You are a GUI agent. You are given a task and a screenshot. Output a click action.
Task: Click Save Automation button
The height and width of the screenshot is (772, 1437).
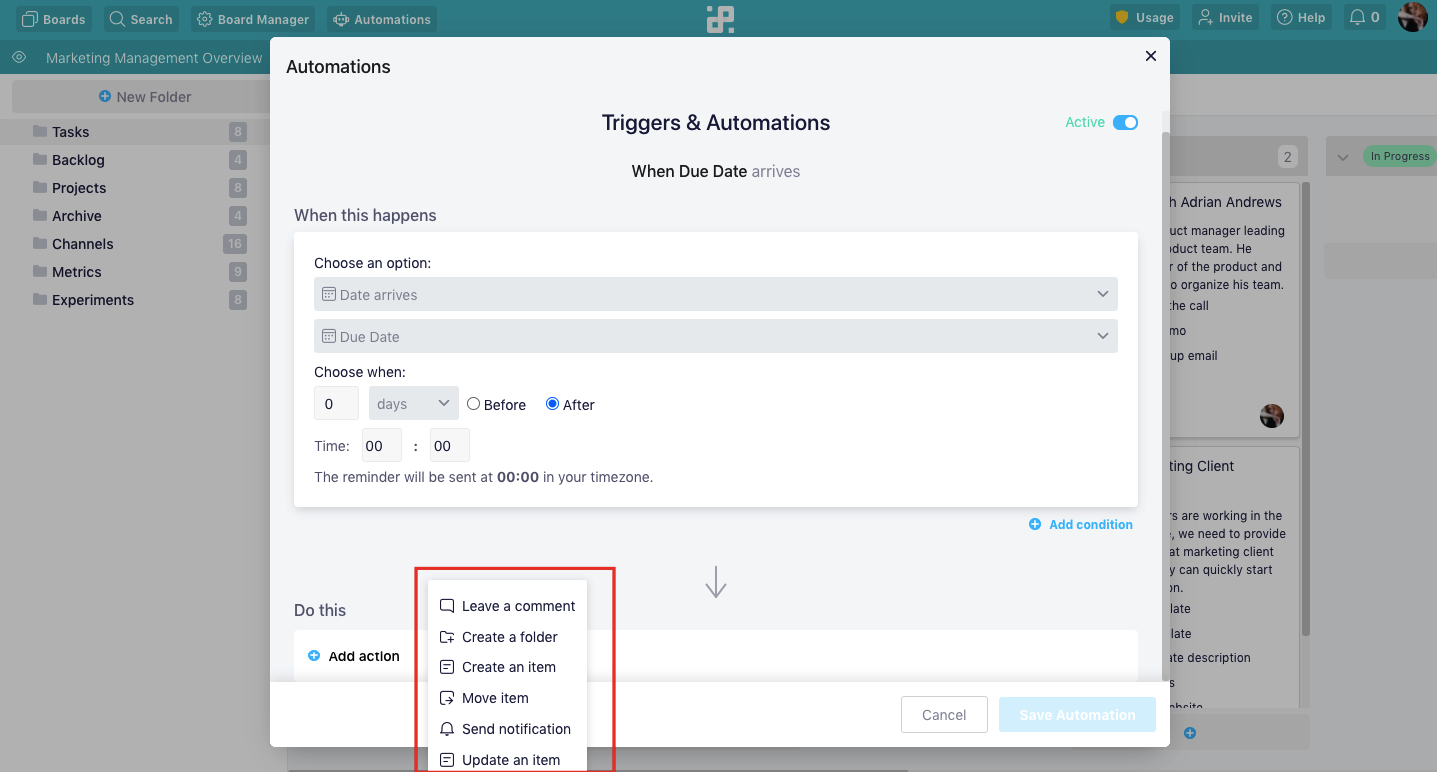pyautogui.click(x=1077, y=715)
